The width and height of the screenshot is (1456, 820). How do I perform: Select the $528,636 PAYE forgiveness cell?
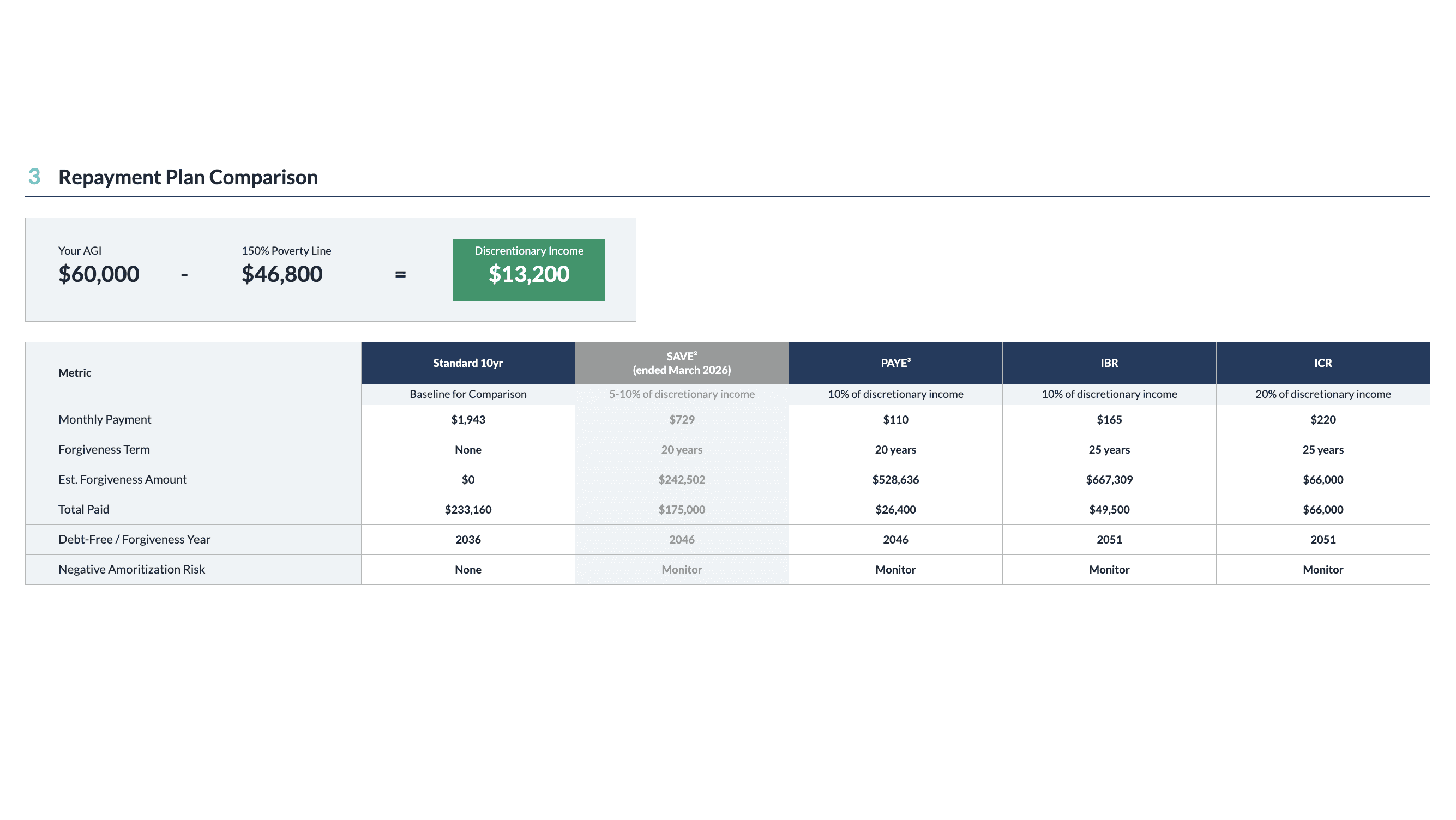tap(895, 479)
